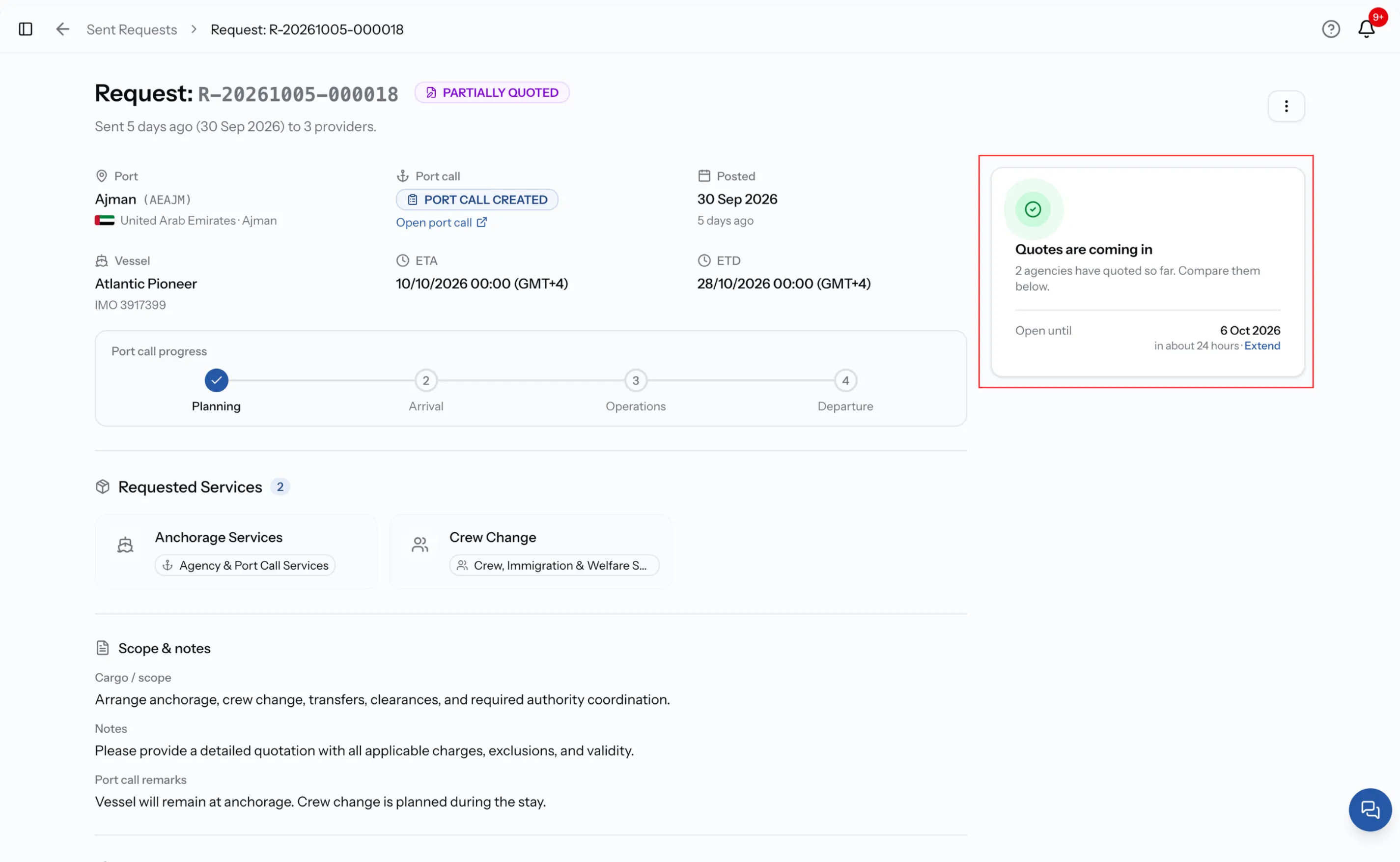Click the port location pin icon

(x=101, y=176)
